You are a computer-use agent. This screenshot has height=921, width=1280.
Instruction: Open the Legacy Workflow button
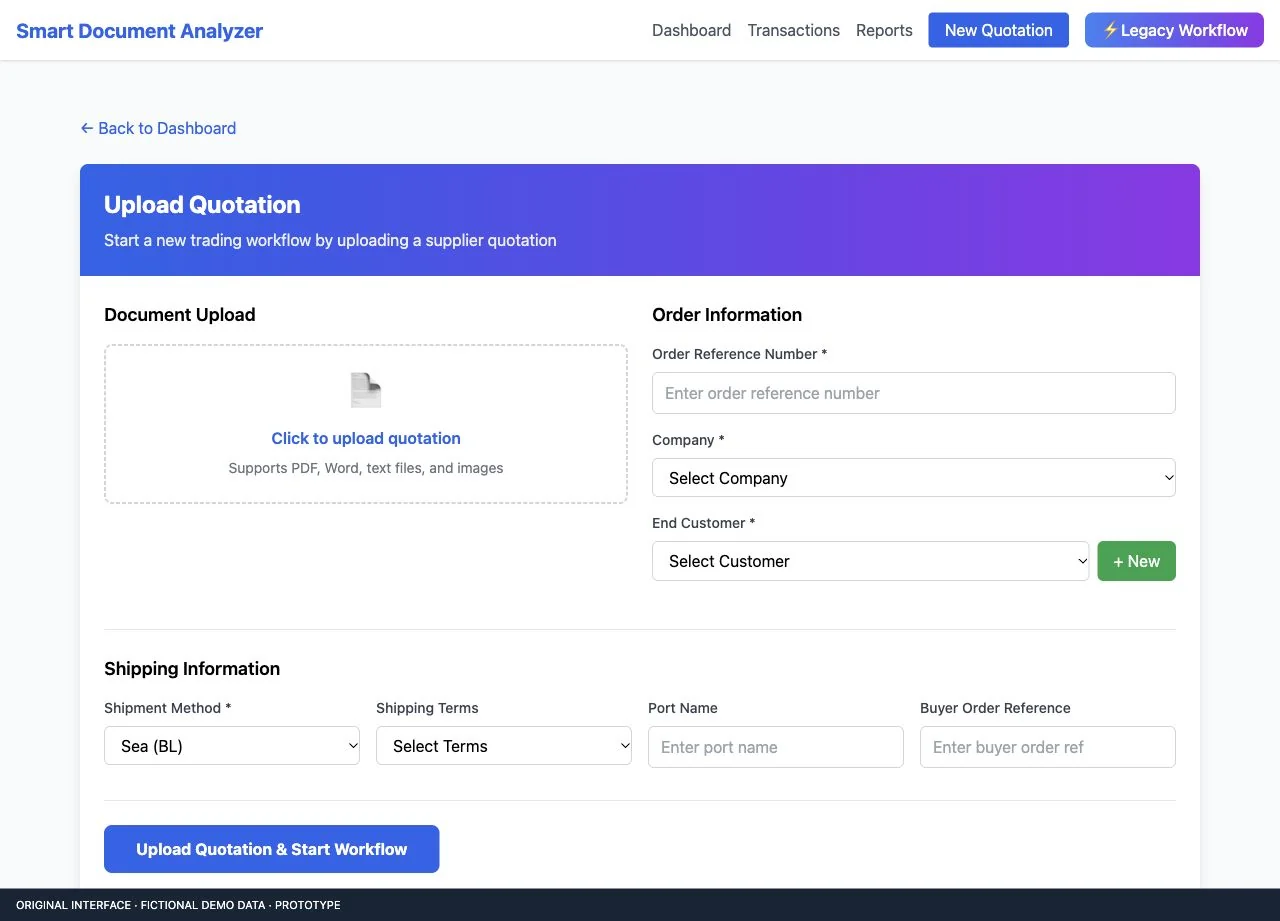pyautogui.click(x=1174, y=30)
